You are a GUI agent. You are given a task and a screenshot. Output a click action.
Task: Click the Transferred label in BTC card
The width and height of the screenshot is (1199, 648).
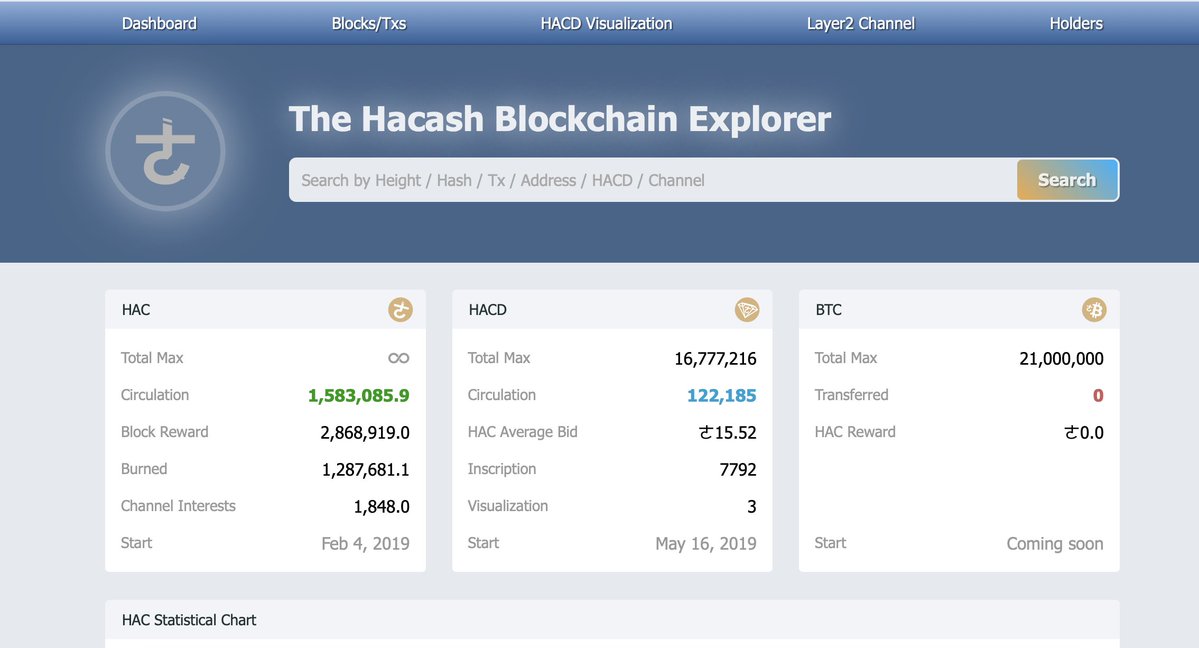(851, 395)
